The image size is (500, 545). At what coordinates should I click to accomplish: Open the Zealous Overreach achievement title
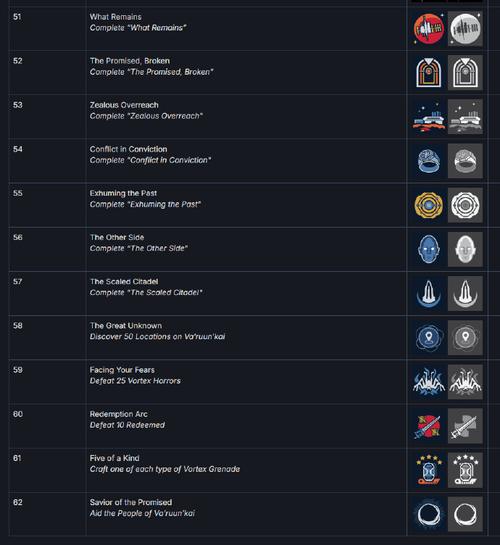(x=124, y=105)
